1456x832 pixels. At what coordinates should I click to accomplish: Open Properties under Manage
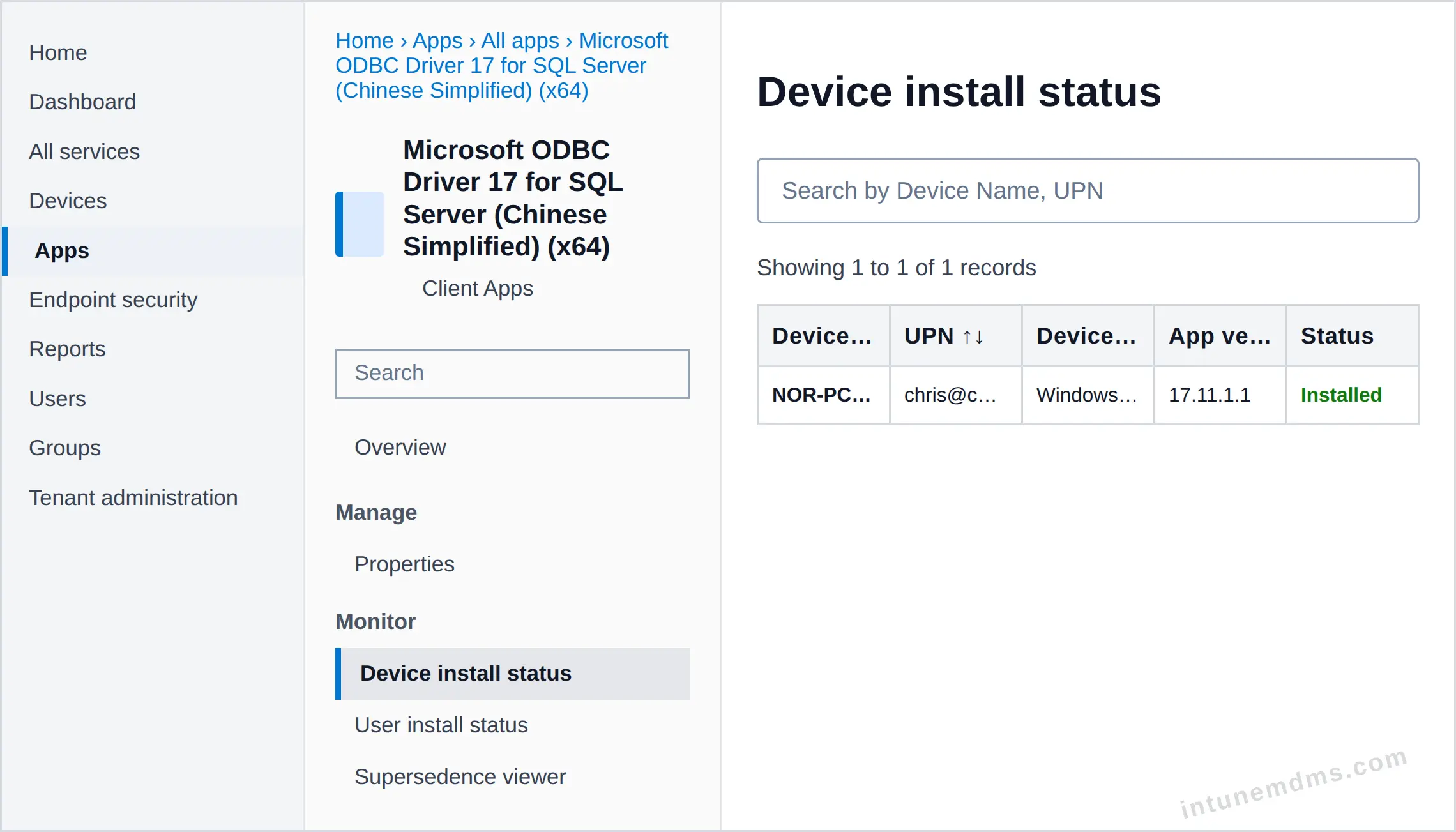[x=404, y=564]
